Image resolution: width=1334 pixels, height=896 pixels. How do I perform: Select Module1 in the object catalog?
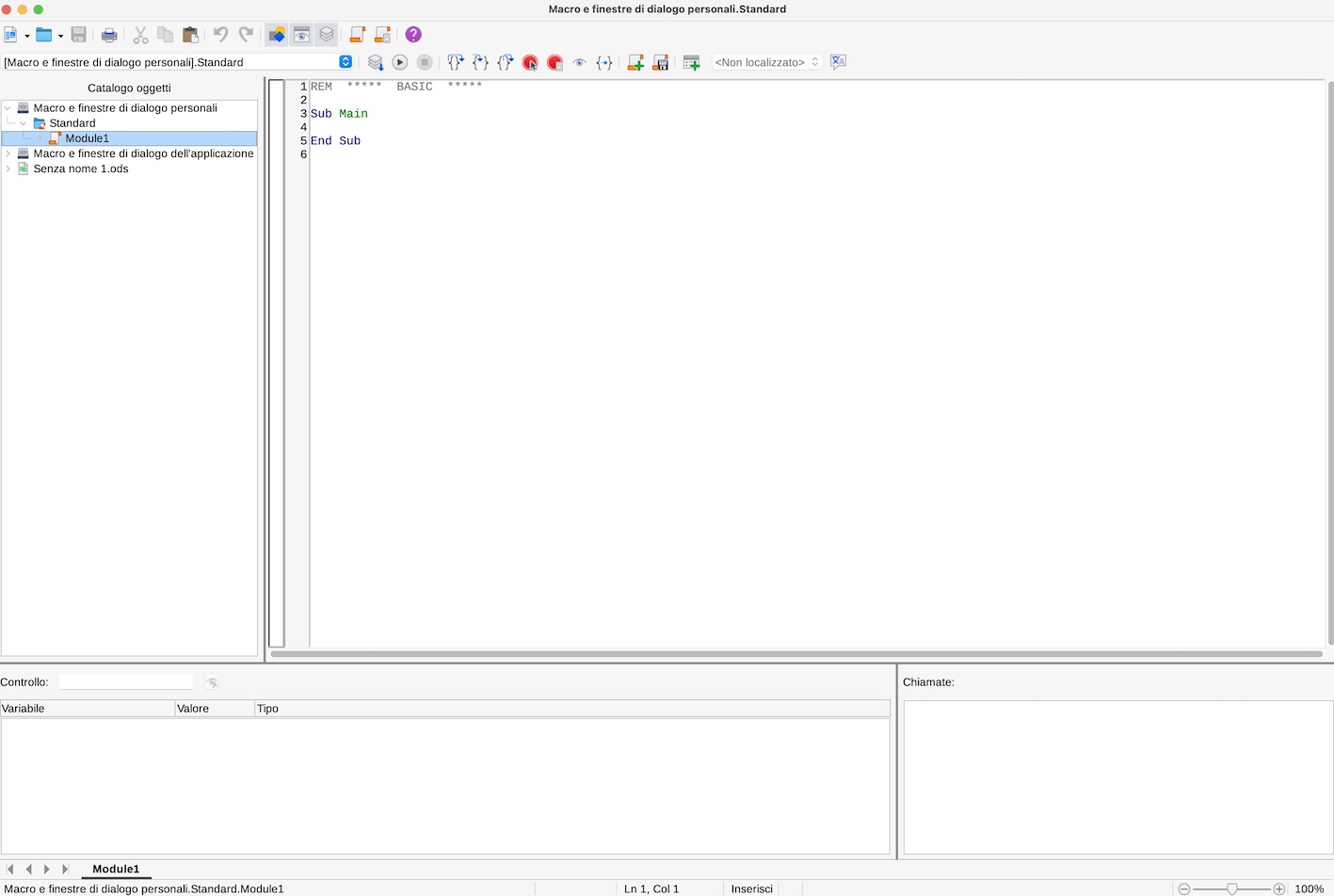87,138
